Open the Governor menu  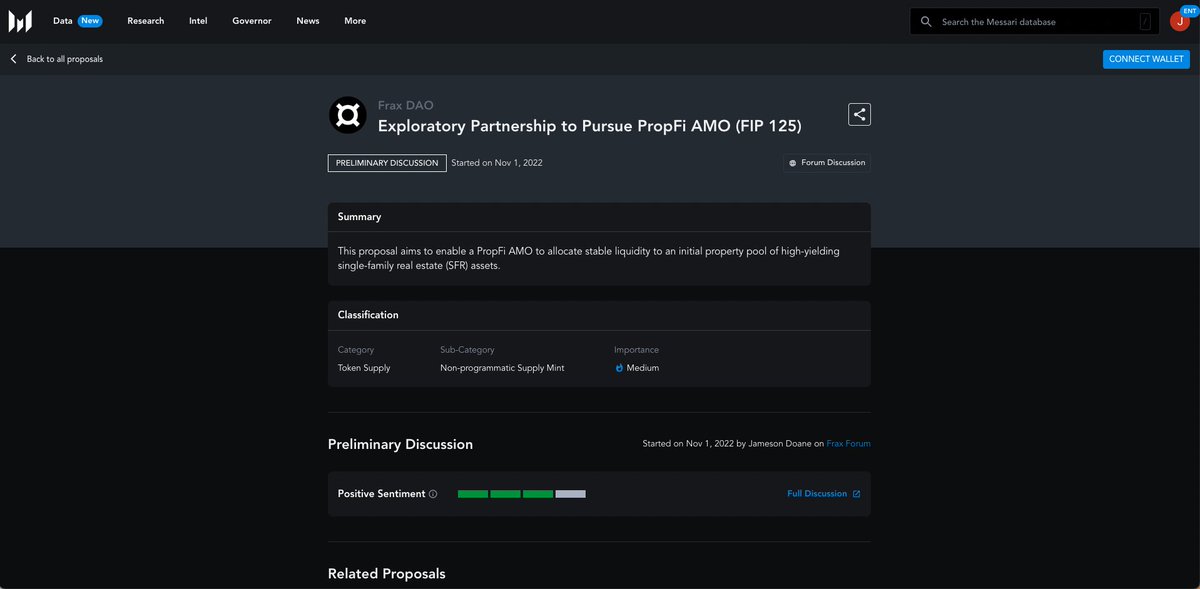[252, 21]
